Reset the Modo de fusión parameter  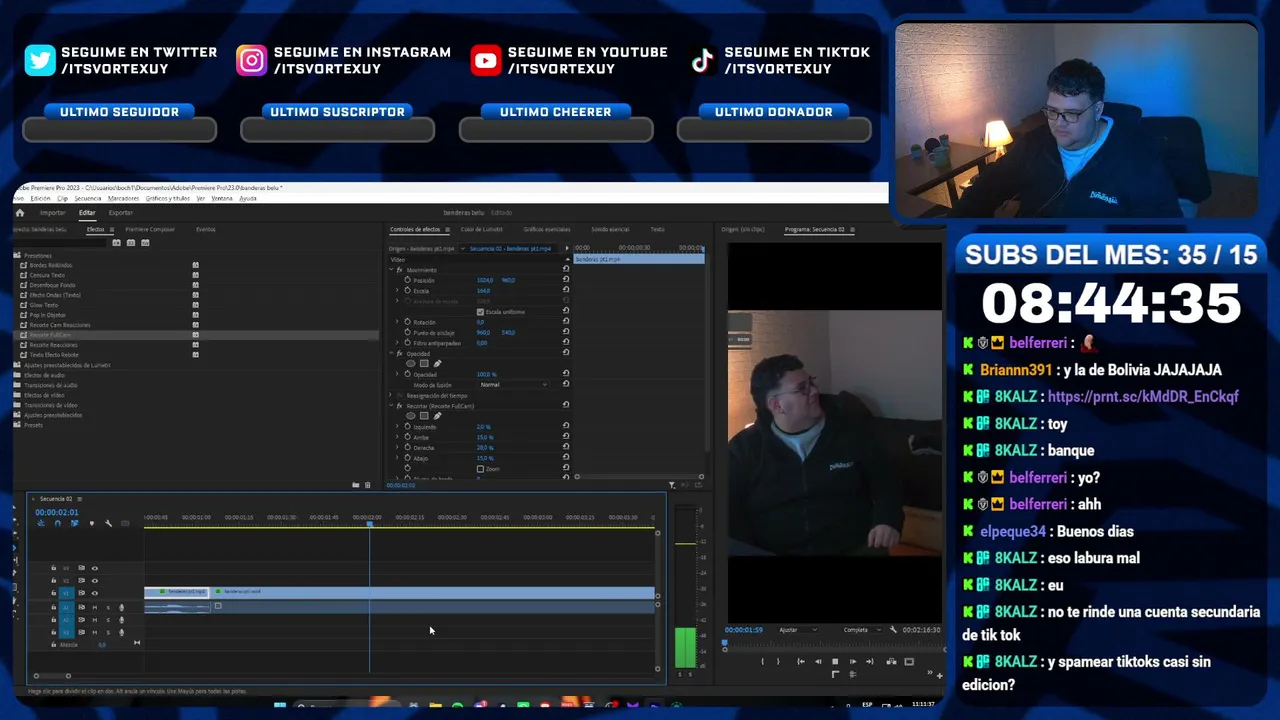pos(566,385)
